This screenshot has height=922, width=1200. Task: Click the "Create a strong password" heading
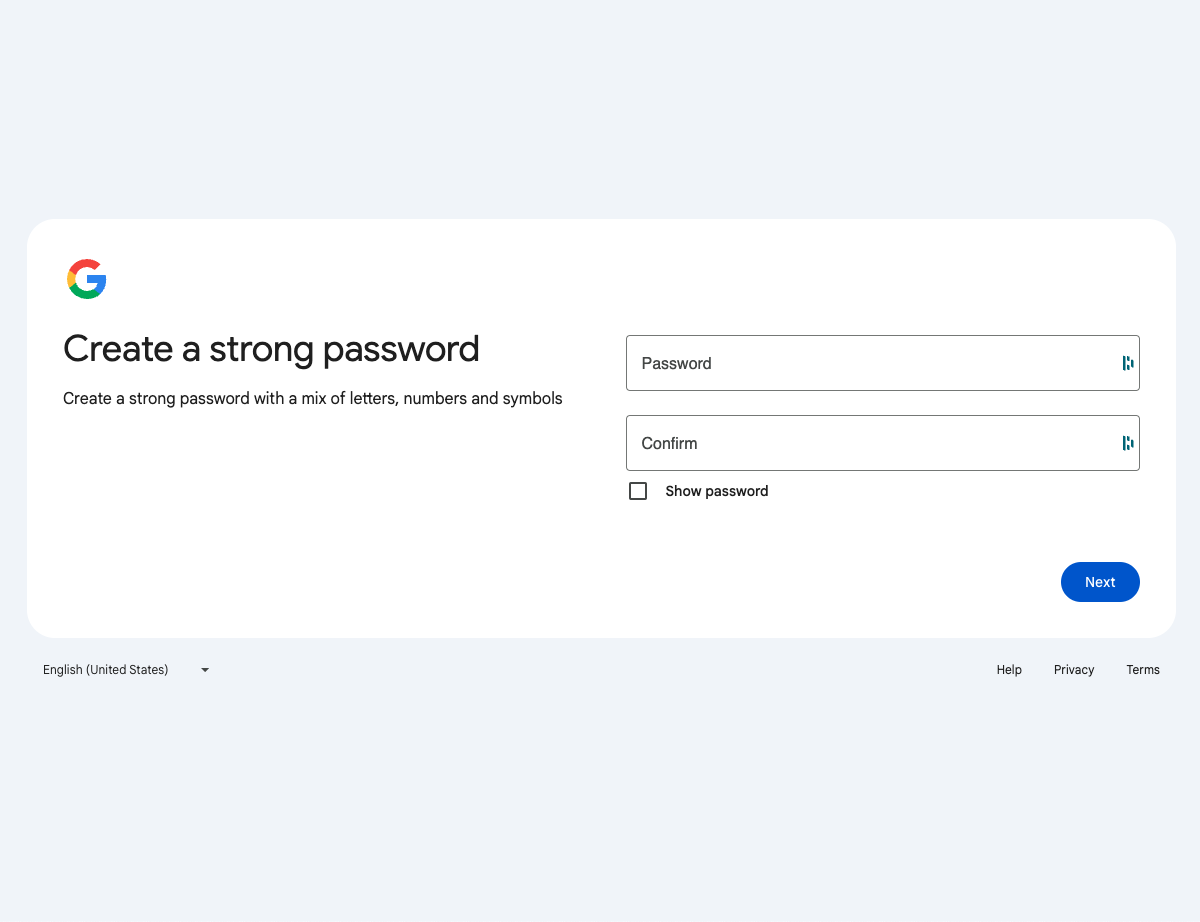(271, 349)
